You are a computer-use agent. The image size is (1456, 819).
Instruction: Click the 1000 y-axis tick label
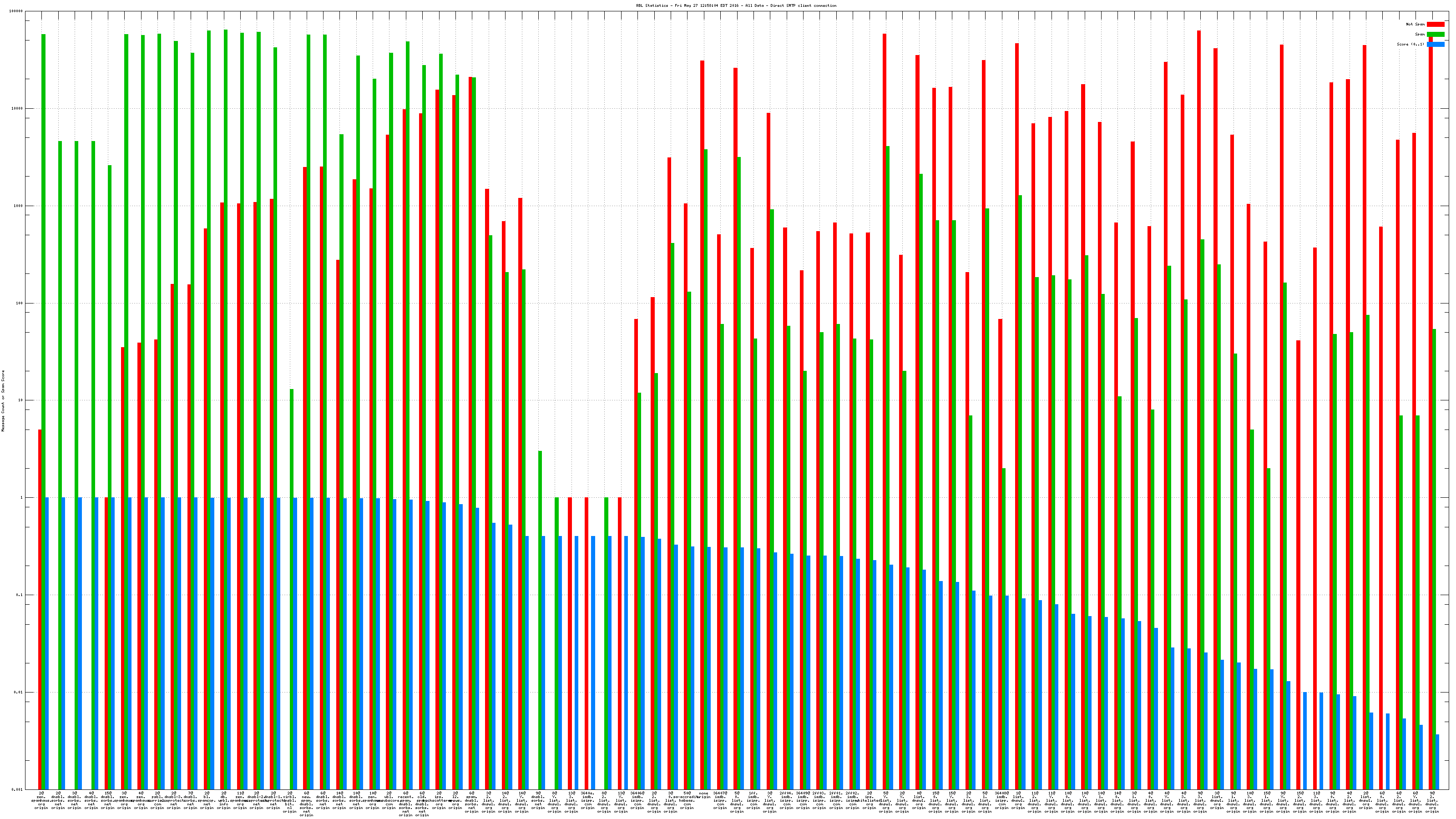[x=19, y=206]
